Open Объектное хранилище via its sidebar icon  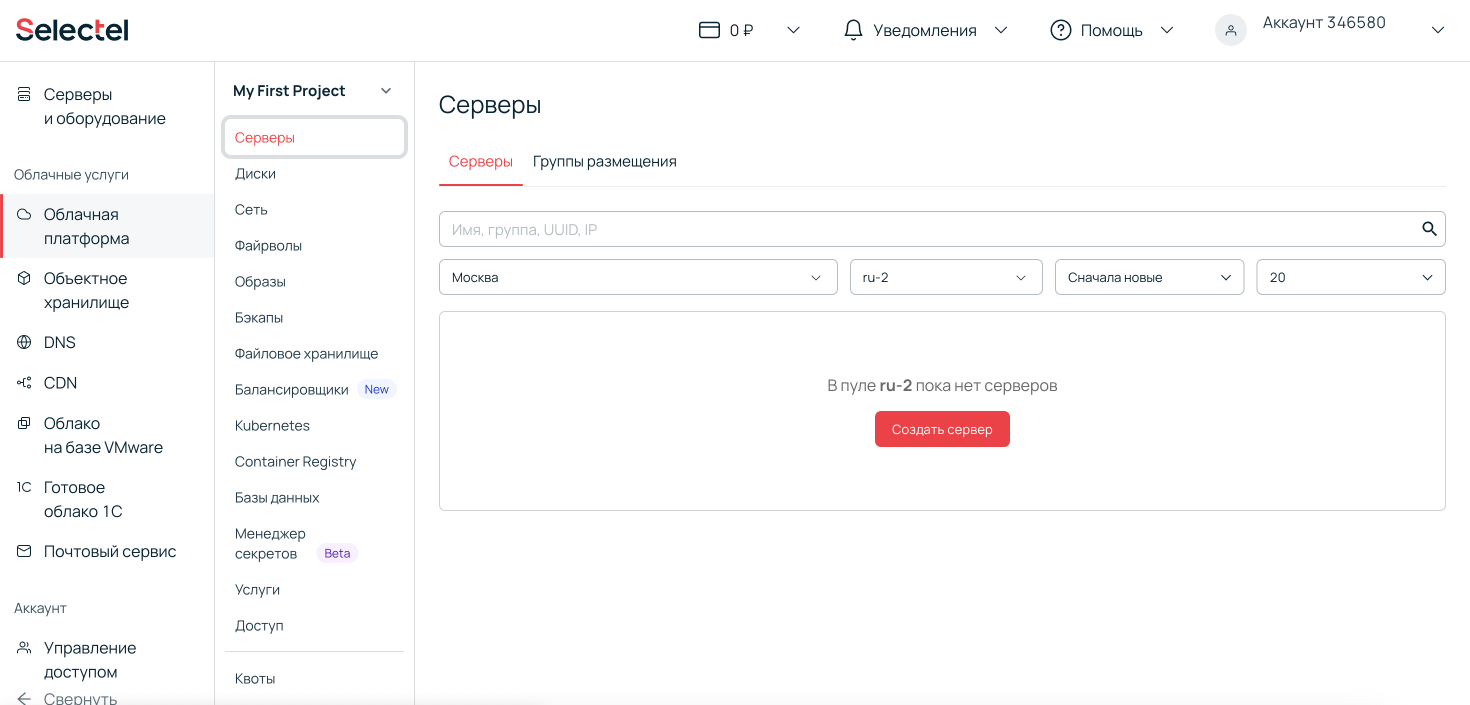[x=22, y=278]
